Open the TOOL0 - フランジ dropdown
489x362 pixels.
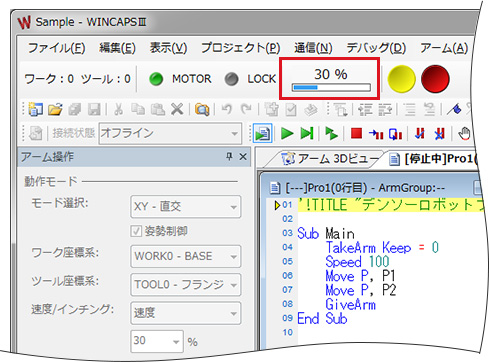tap(186, 285)
